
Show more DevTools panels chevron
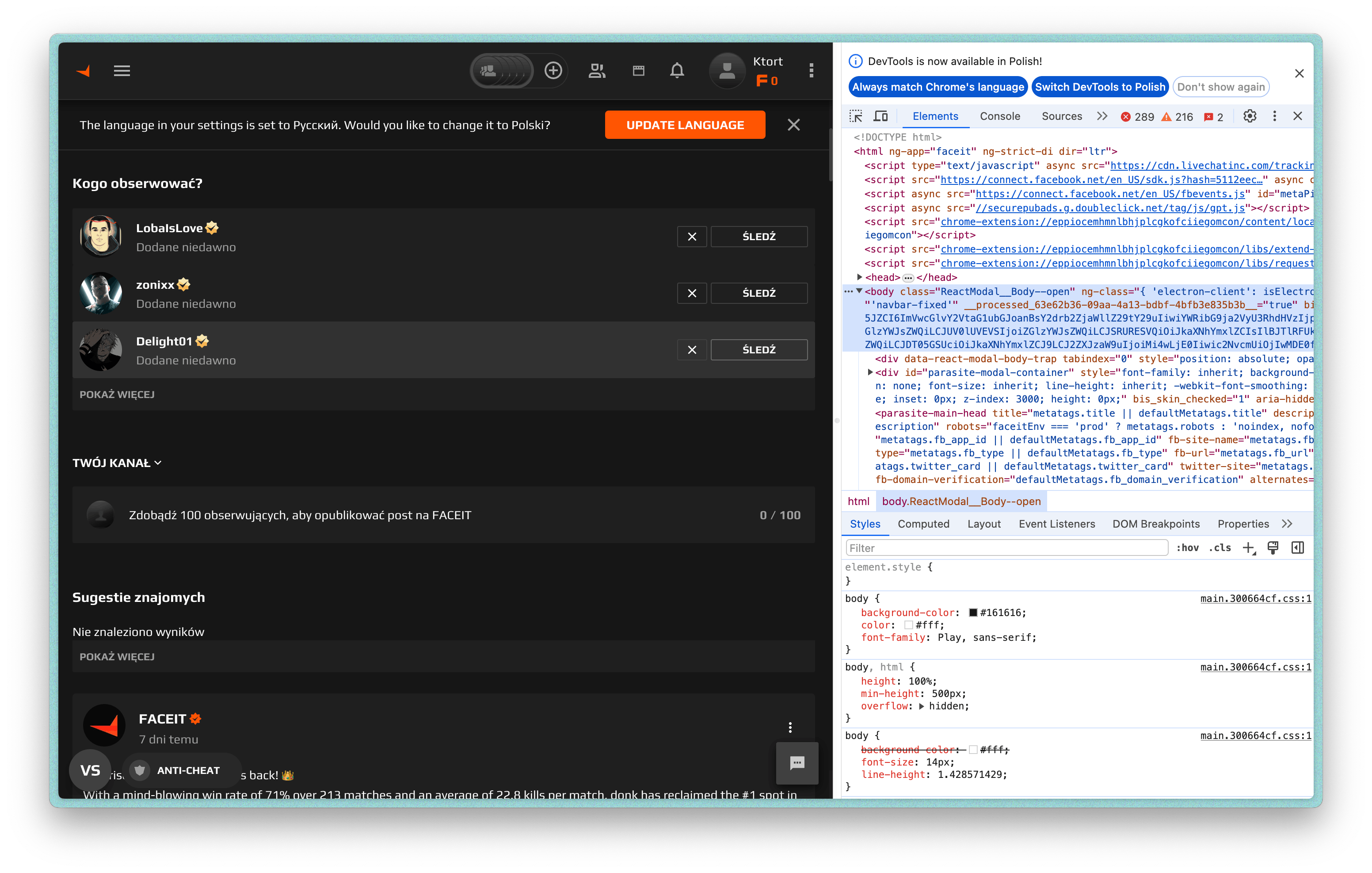click(1102, 116)
